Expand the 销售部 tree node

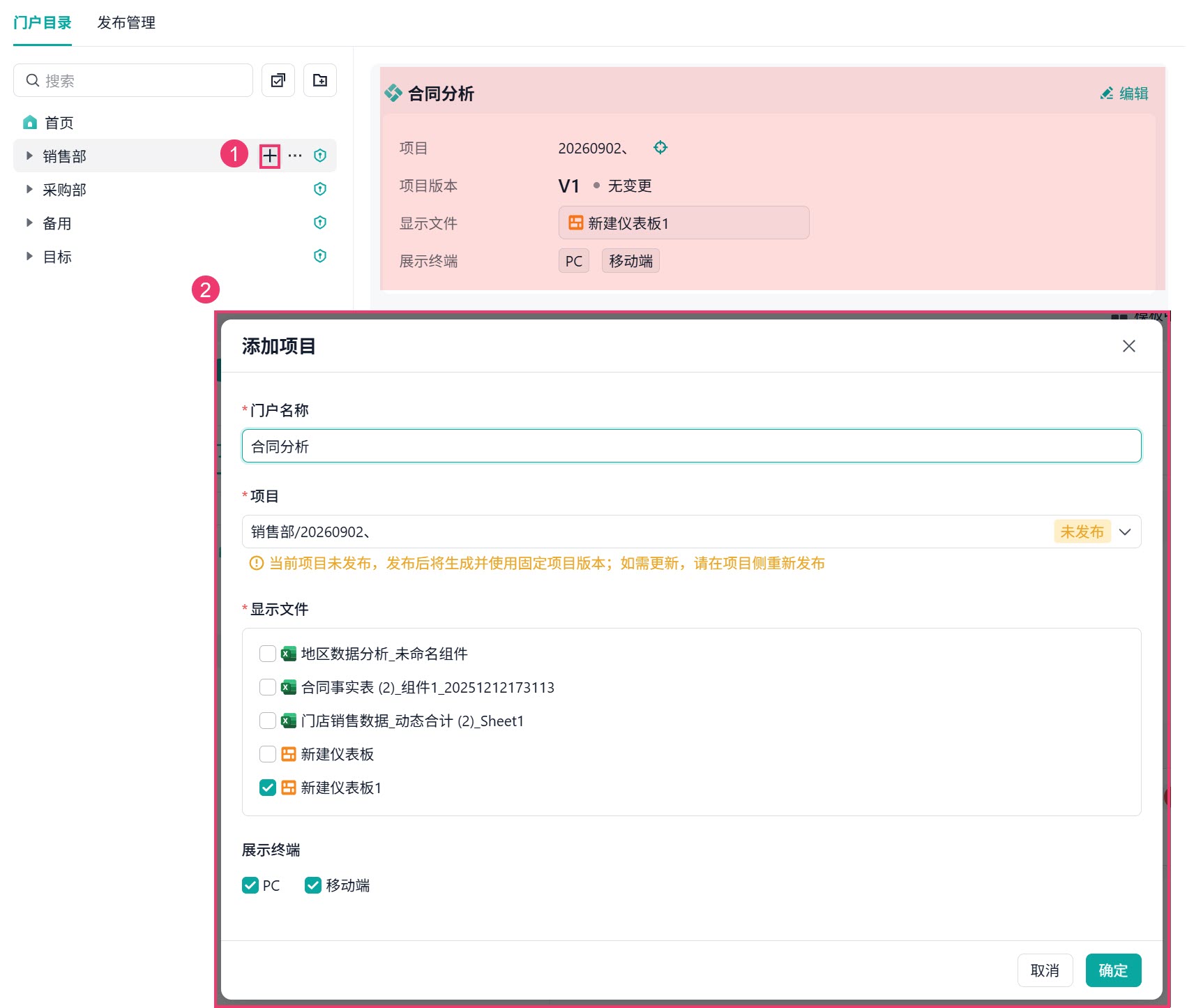tap(29, 156)
